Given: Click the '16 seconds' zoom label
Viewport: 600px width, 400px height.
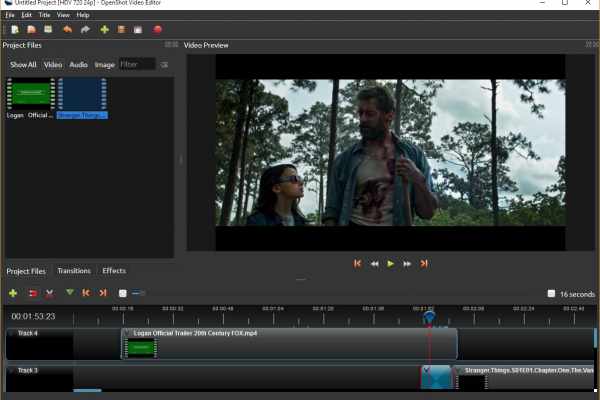Looking at the screenshot, I should pyautogui.click(x=577, y=294).
